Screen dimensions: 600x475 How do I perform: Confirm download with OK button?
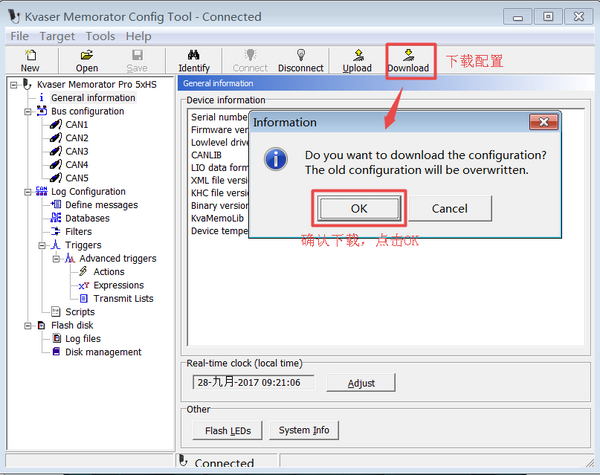[x=359, y=209]
